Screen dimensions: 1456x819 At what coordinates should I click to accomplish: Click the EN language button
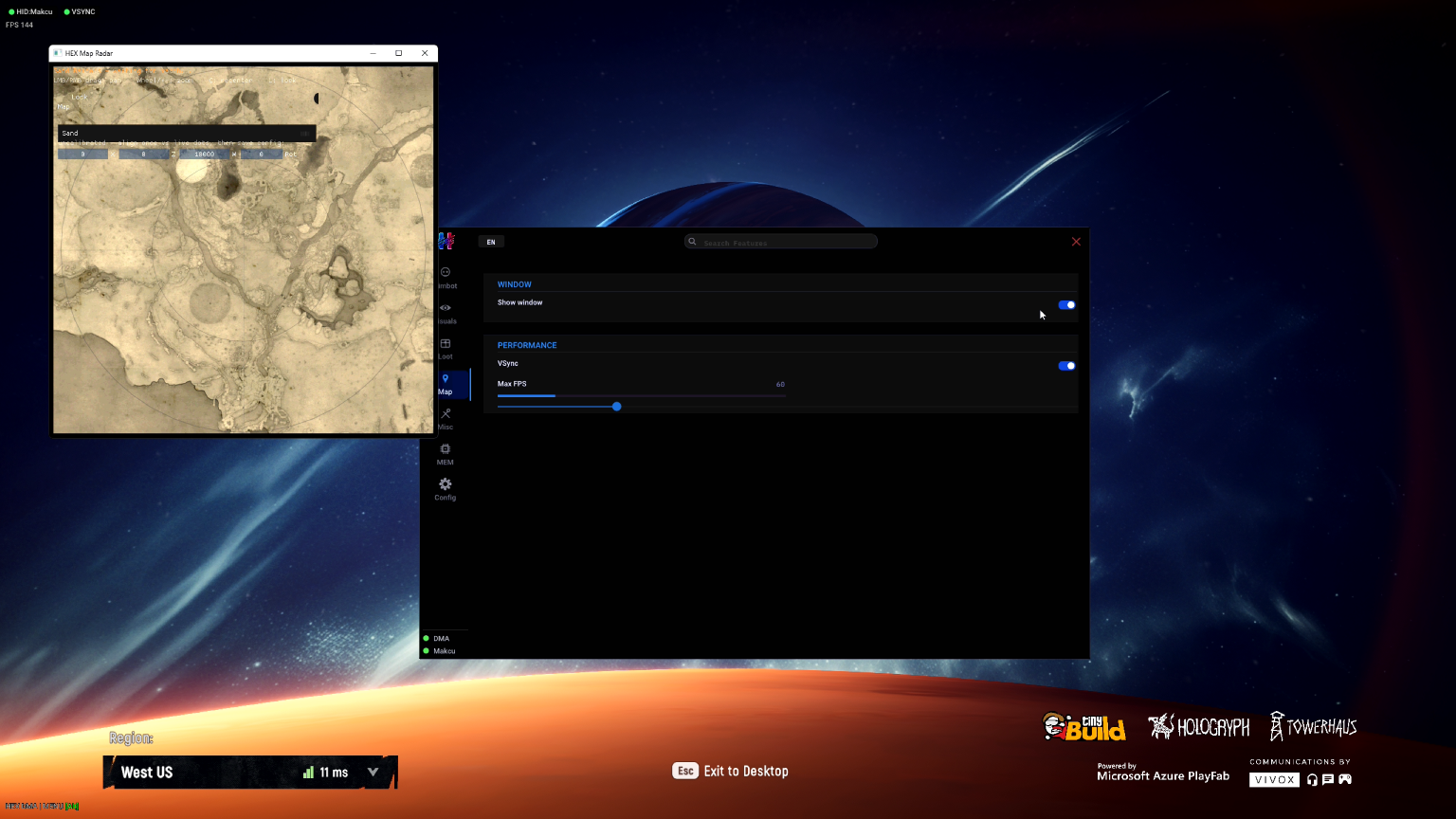coord(491,242)
